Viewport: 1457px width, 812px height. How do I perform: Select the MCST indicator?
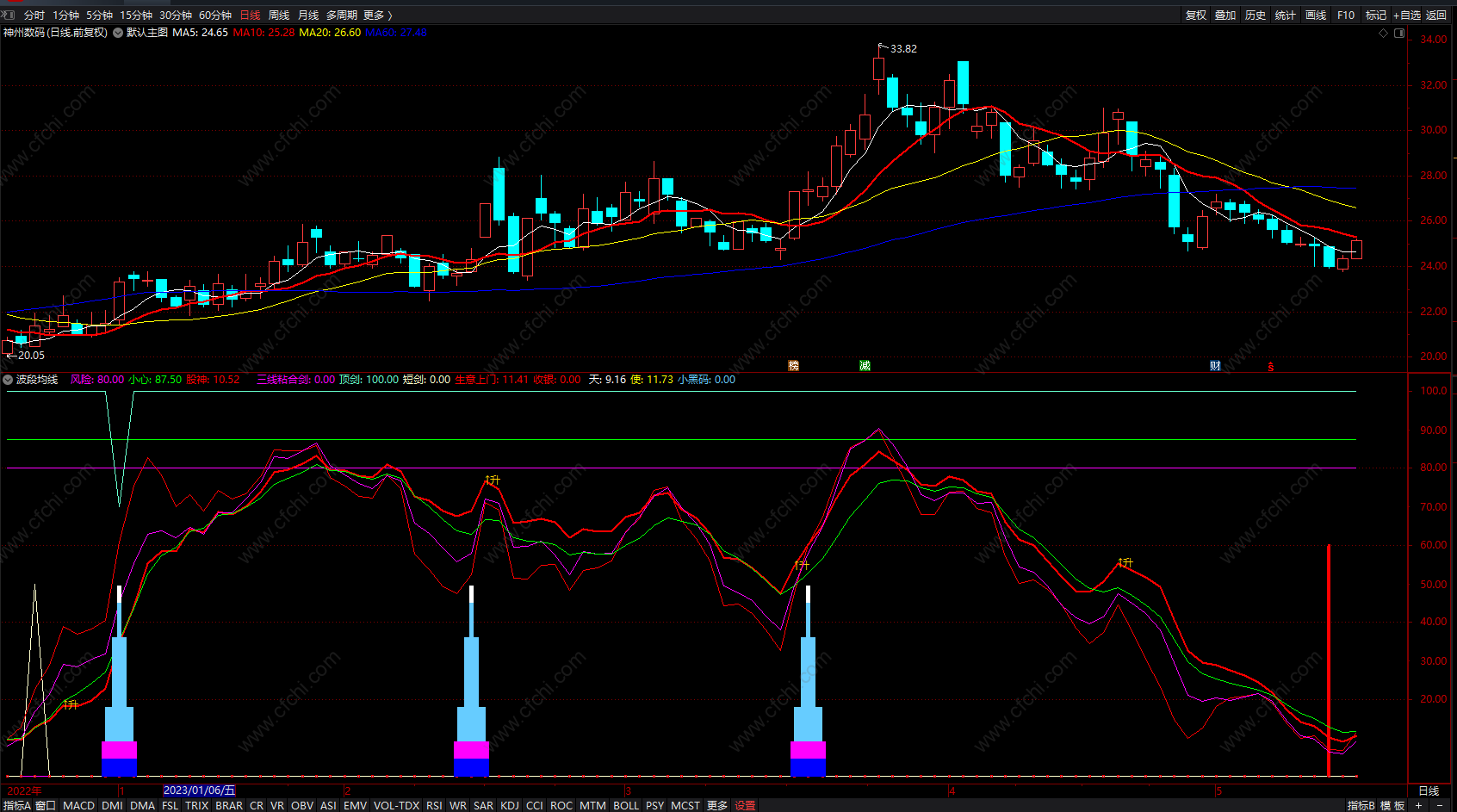[685, 806]
